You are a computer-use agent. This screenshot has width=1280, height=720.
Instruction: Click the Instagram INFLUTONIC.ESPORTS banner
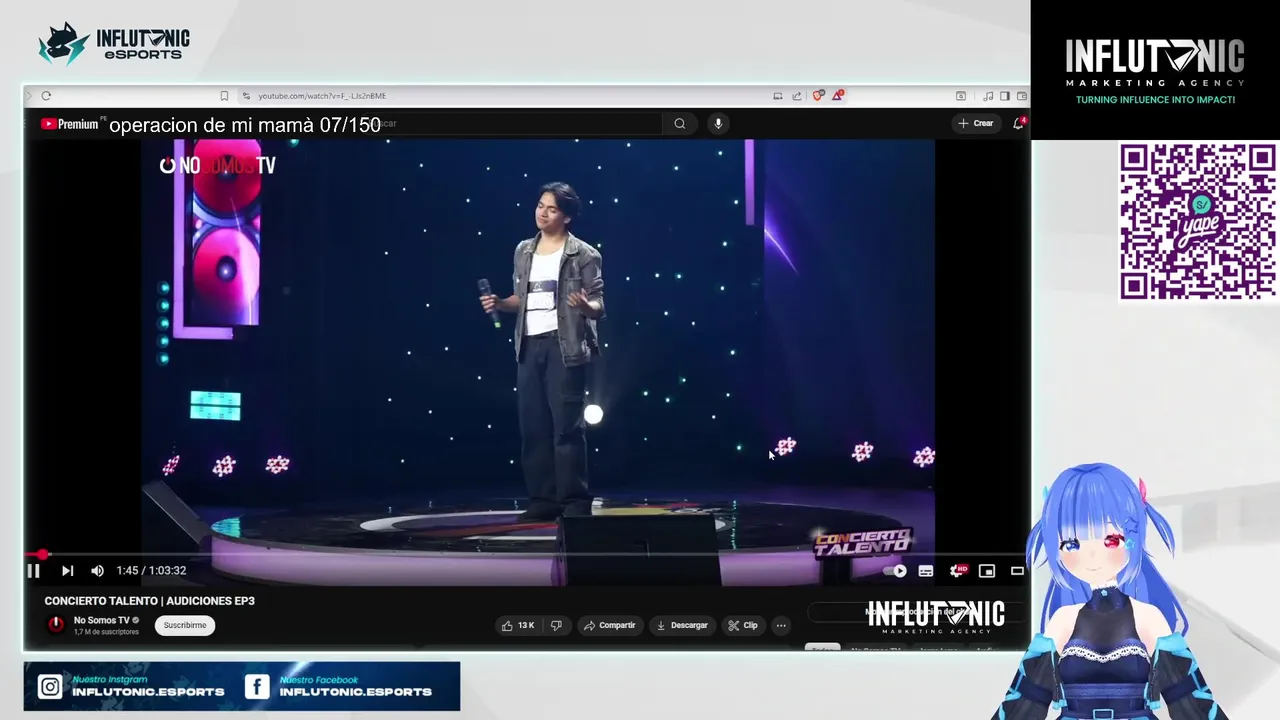[132, 687]
